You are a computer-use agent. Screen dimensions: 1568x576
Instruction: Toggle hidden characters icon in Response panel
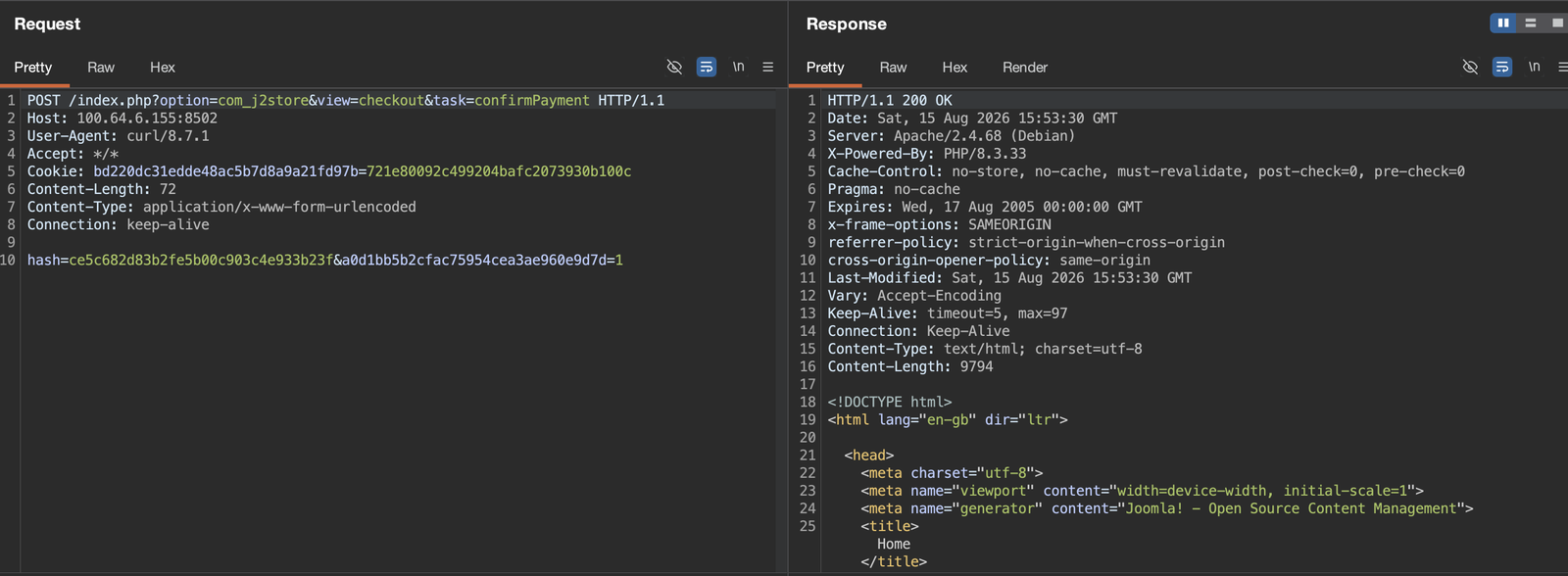point(1470,67)
